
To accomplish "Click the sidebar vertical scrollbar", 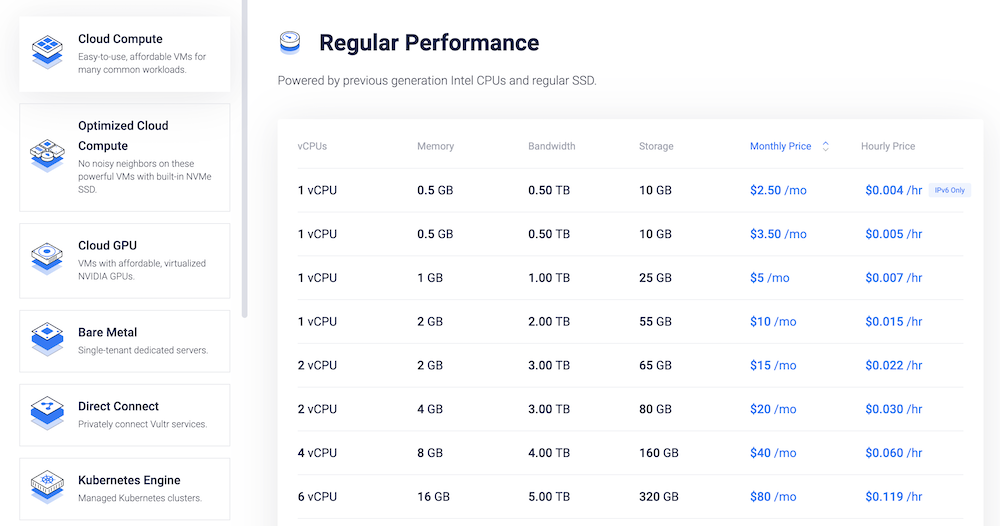I will coord(245,160).
